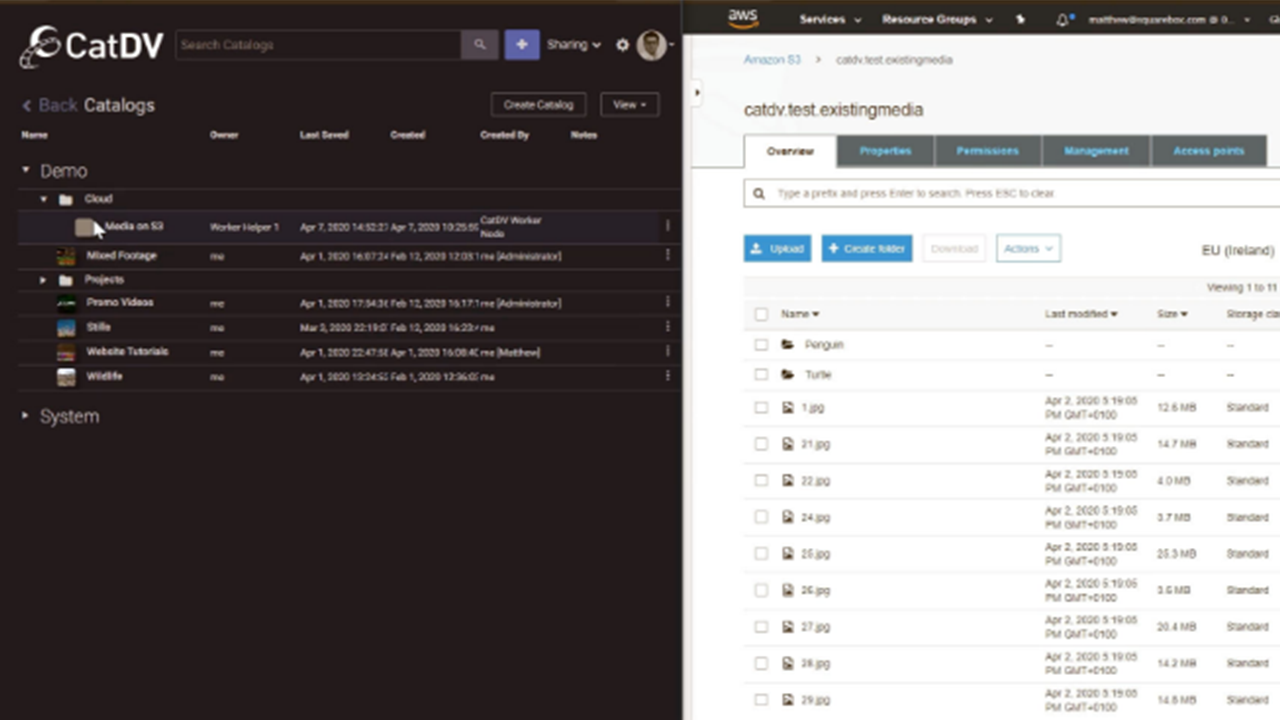
Task: Switch to the Permissions tab
Action: (x=987, y=151)
